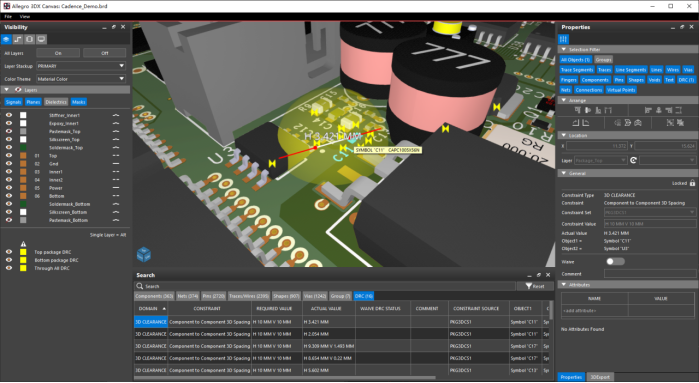Click the Allegro app icon in title bar

point(7,6)
